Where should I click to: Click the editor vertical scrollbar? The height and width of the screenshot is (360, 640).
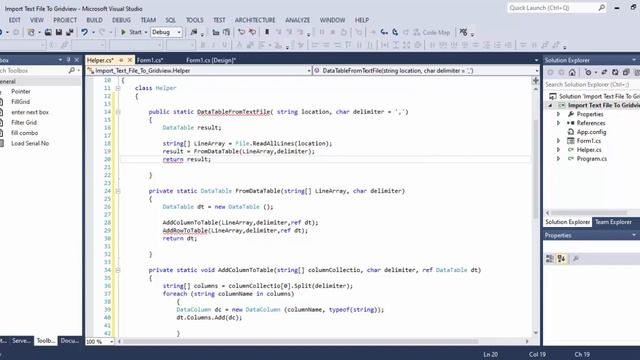[x=536, y=169]
